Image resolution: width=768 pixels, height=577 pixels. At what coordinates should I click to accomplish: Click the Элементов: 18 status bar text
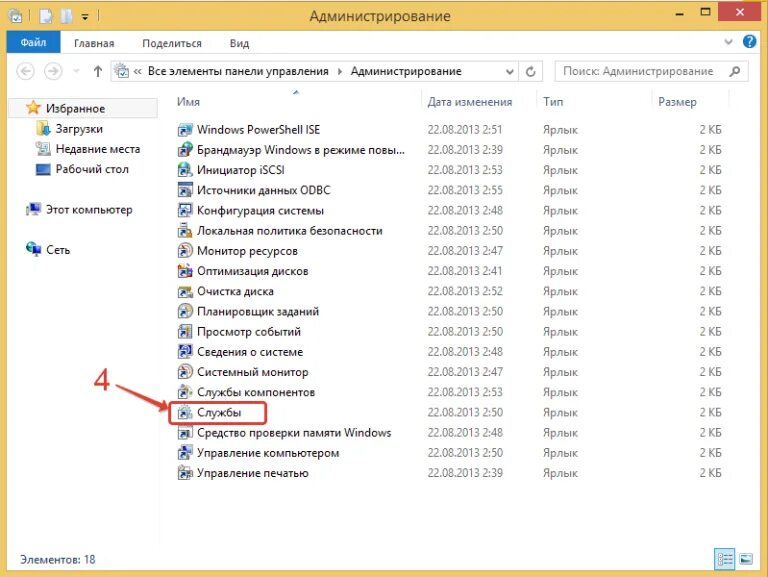58,559
